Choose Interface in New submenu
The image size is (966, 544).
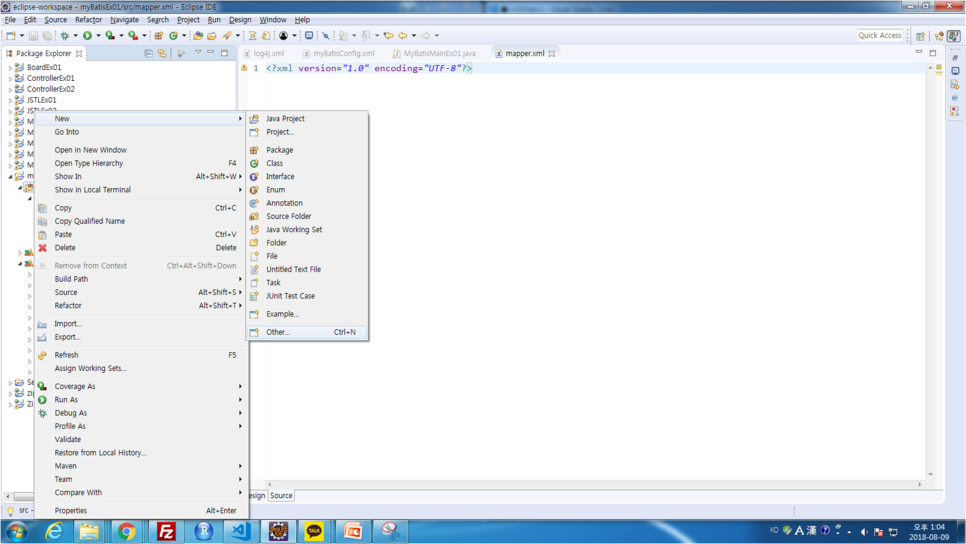point(307,177)
